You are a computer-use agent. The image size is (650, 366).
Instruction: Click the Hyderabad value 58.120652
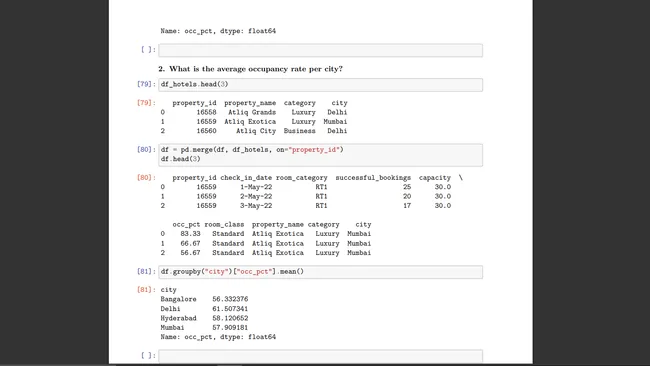230,318
